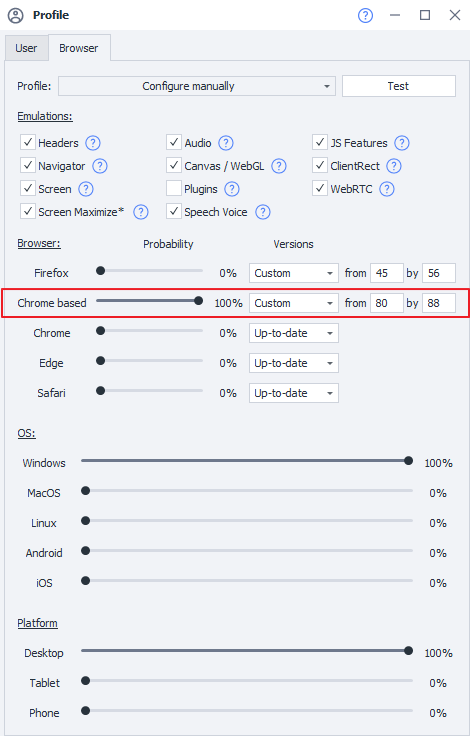The image size is (470, 736).
Task: Click the Edge Up-to-date versions dropdown
Action: tap(293, 363)
